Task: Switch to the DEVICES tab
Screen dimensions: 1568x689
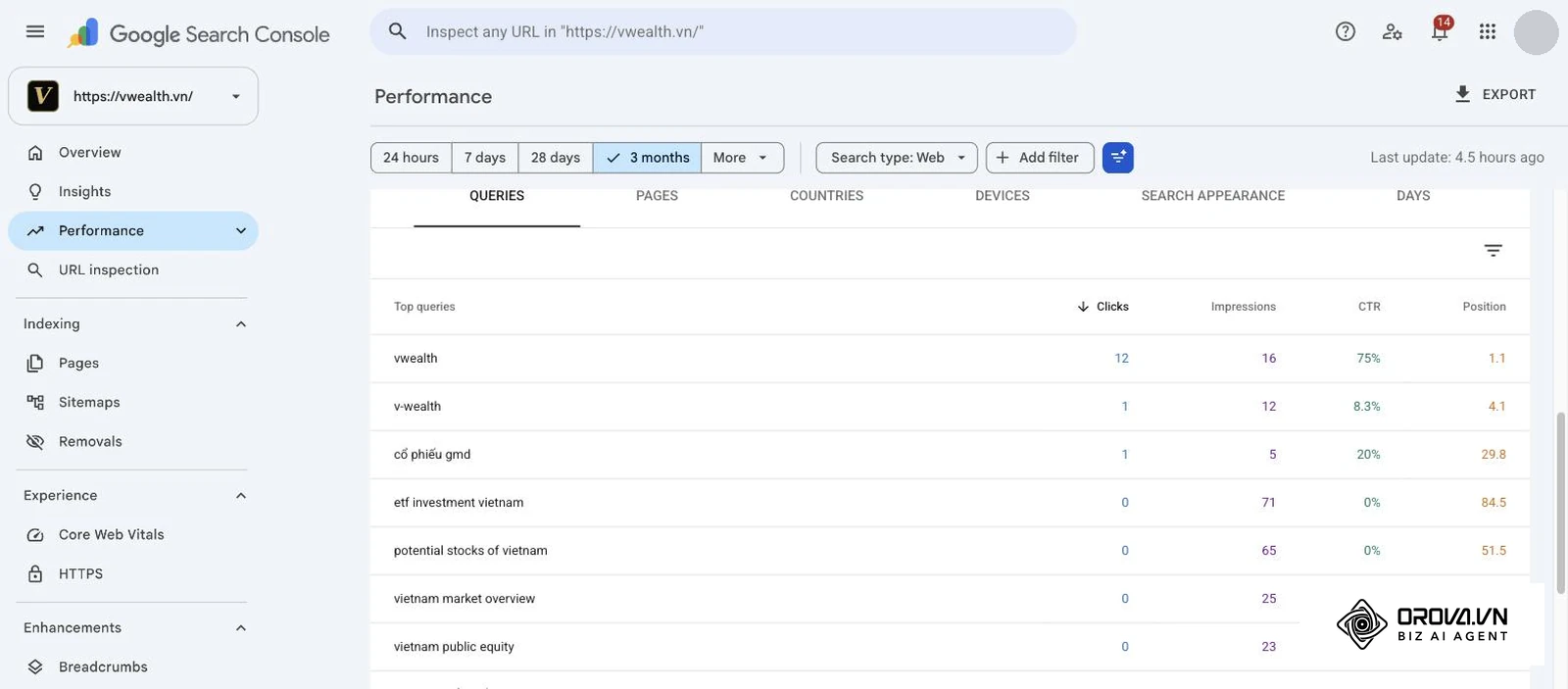Action: tap(1003, 196)
